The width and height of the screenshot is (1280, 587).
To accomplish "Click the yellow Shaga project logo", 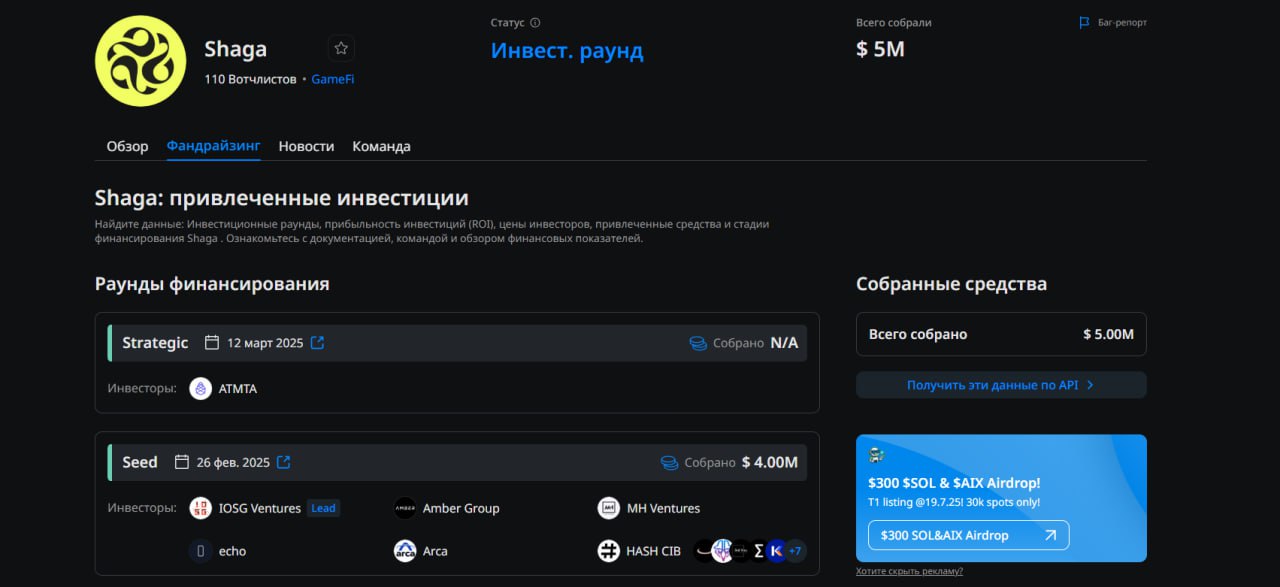I will coord(140,61).
